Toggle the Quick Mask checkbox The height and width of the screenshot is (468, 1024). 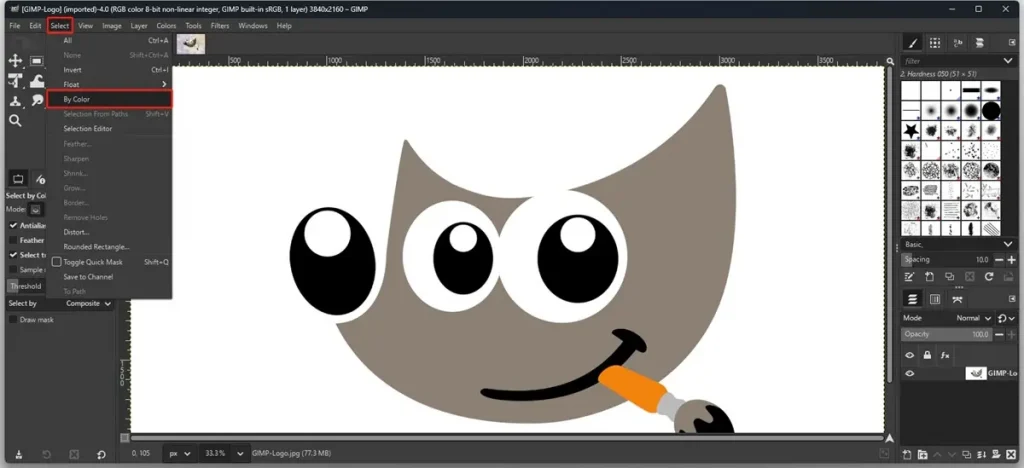click(x=57, y=262)
